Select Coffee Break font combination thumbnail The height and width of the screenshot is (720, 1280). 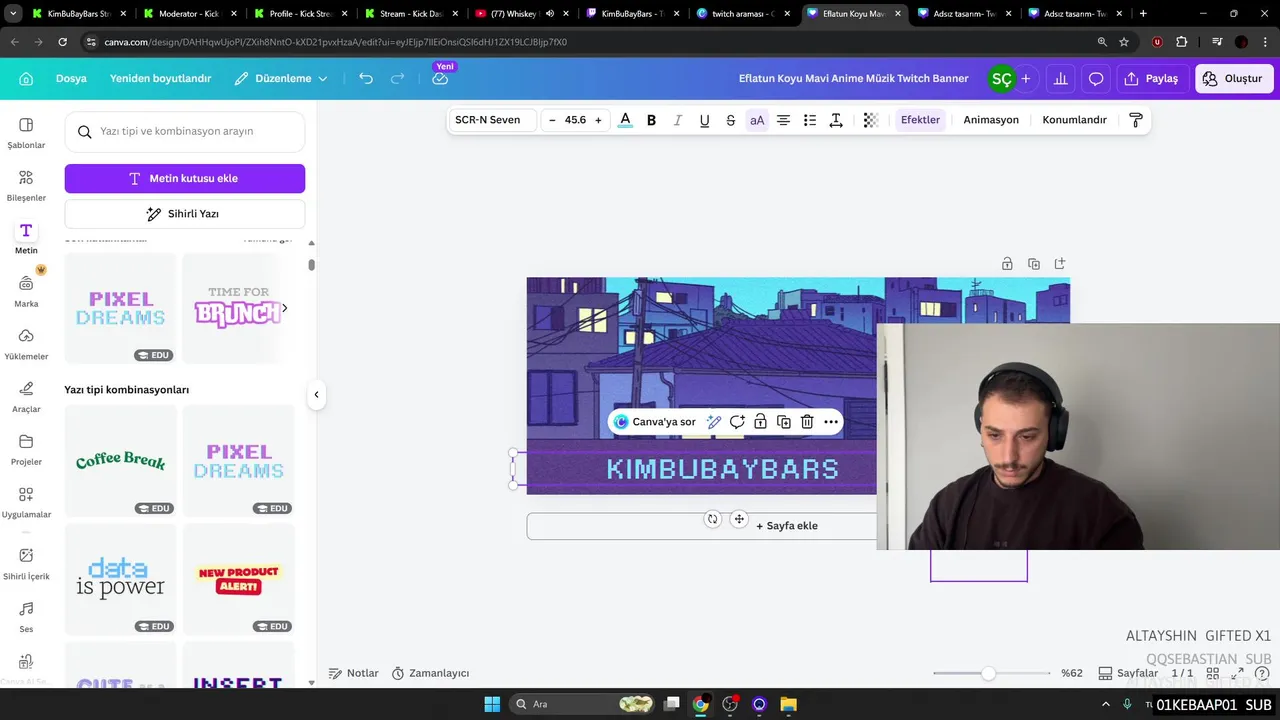120,461
